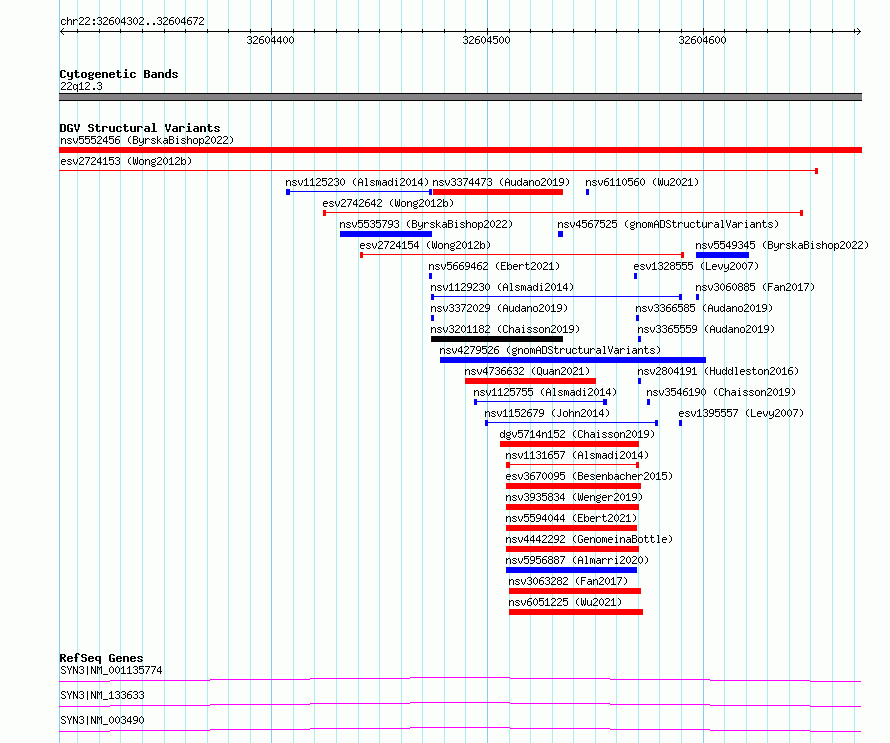Click the blue bar under nsv4279526
This screenshot has height=743, width=890.
pyautogui.click(x=573, y=360)
